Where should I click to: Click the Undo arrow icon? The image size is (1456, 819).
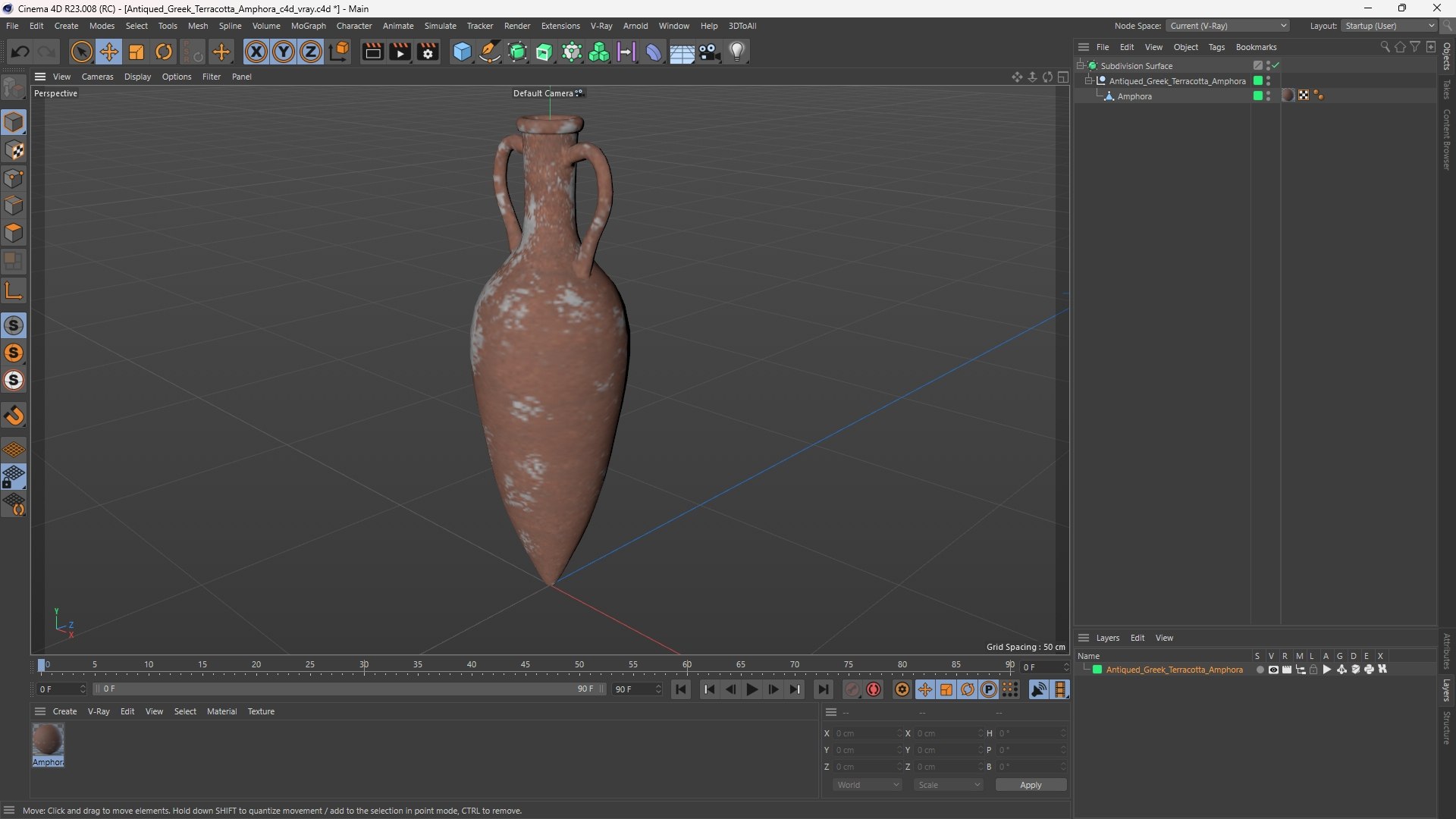[x=20, y=52]
